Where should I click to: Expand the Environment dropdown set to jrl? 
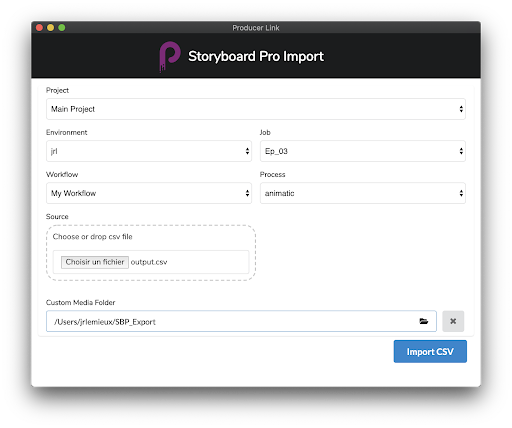coord(149,151)
